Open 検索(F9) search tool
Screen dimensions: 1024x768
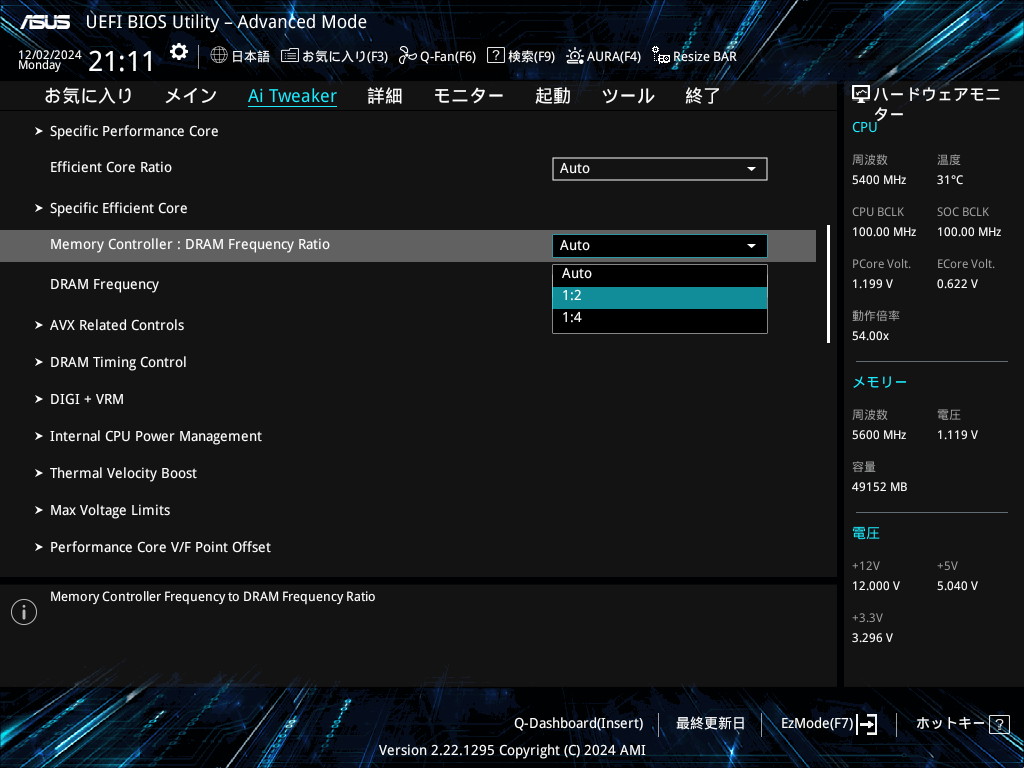(x=521, y=56)
